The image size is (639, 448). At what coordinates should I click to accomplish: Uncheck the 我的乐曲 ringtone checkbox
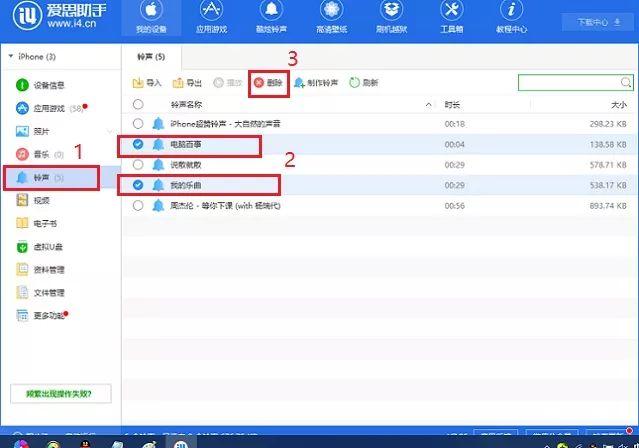point(138,185)
